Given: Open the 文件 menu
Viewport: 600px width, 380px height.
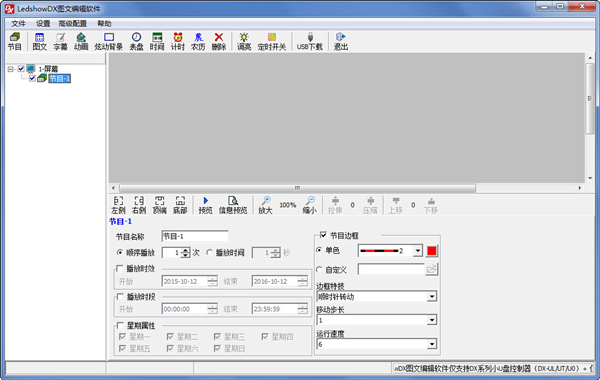Looking at the screenshot, I should click(x=18, y=24).
